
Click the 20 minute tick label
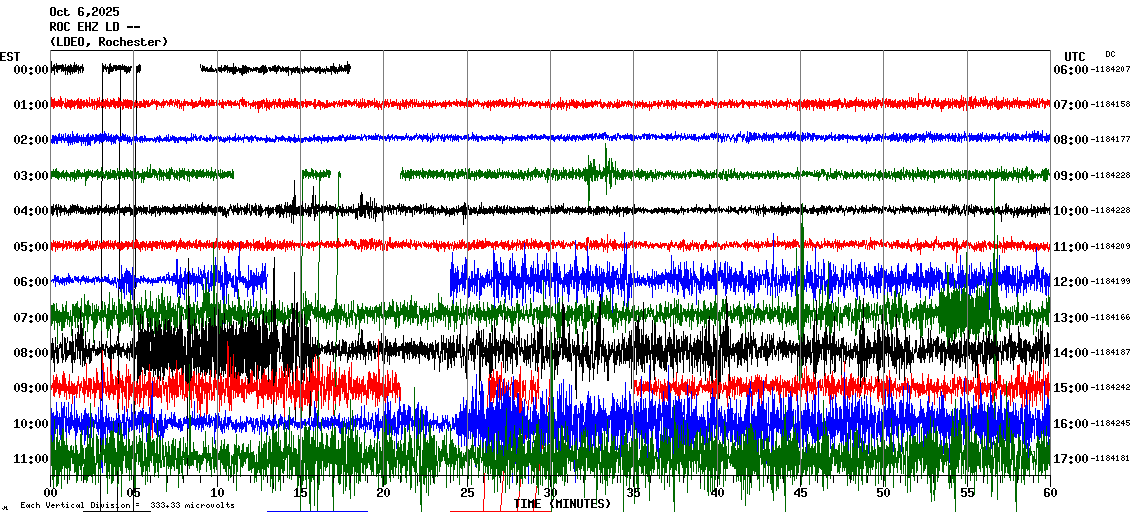(x=384, y=493)
